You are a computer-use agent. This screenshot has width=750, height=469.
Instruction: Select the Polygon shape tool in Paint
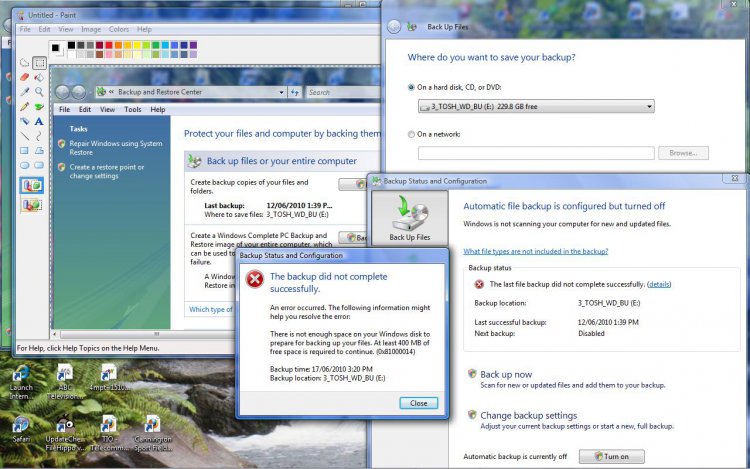point(39,151)
